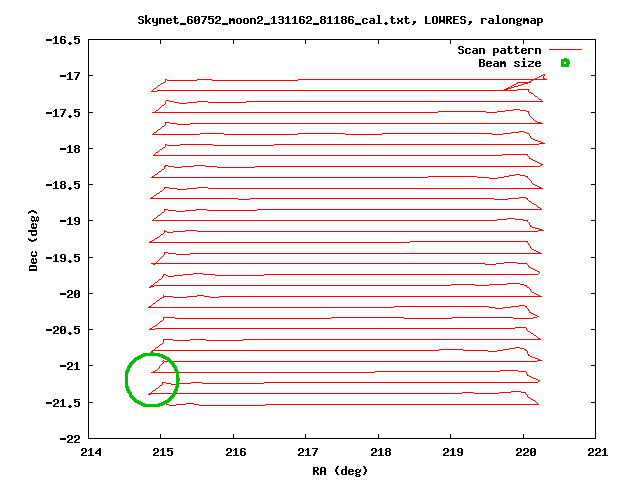640x480 pixels.
Task: Click the x-axis tick label 217
Action: pos(308,452)
